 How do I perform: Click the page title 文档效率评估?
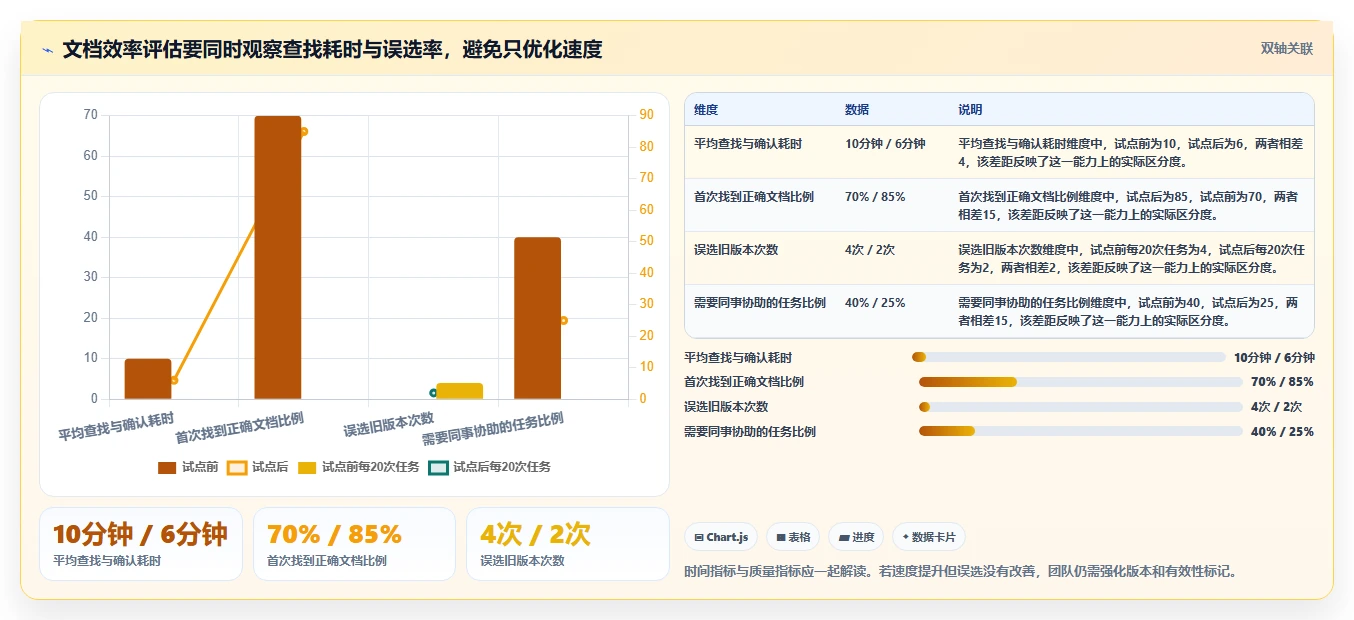[332, 49]
